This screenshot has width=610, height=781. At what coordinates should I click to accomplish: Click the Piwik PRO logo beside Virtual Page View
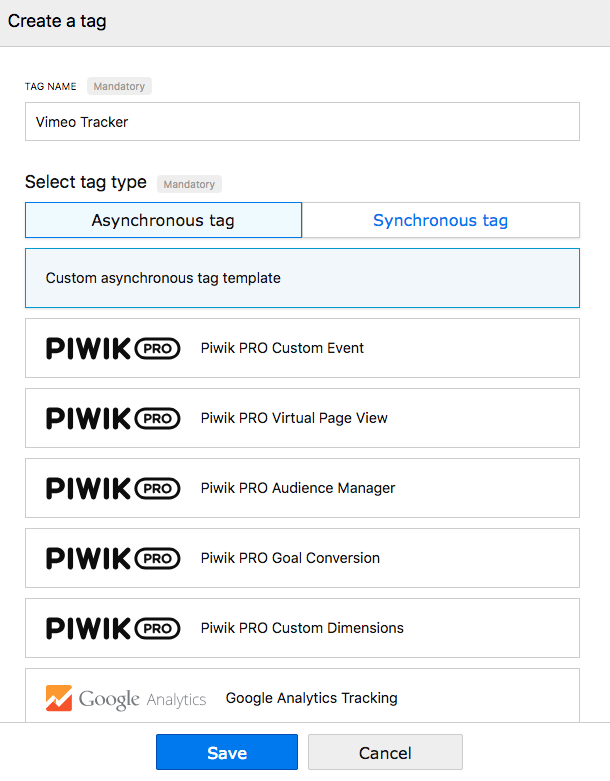(x=113, y=418)
